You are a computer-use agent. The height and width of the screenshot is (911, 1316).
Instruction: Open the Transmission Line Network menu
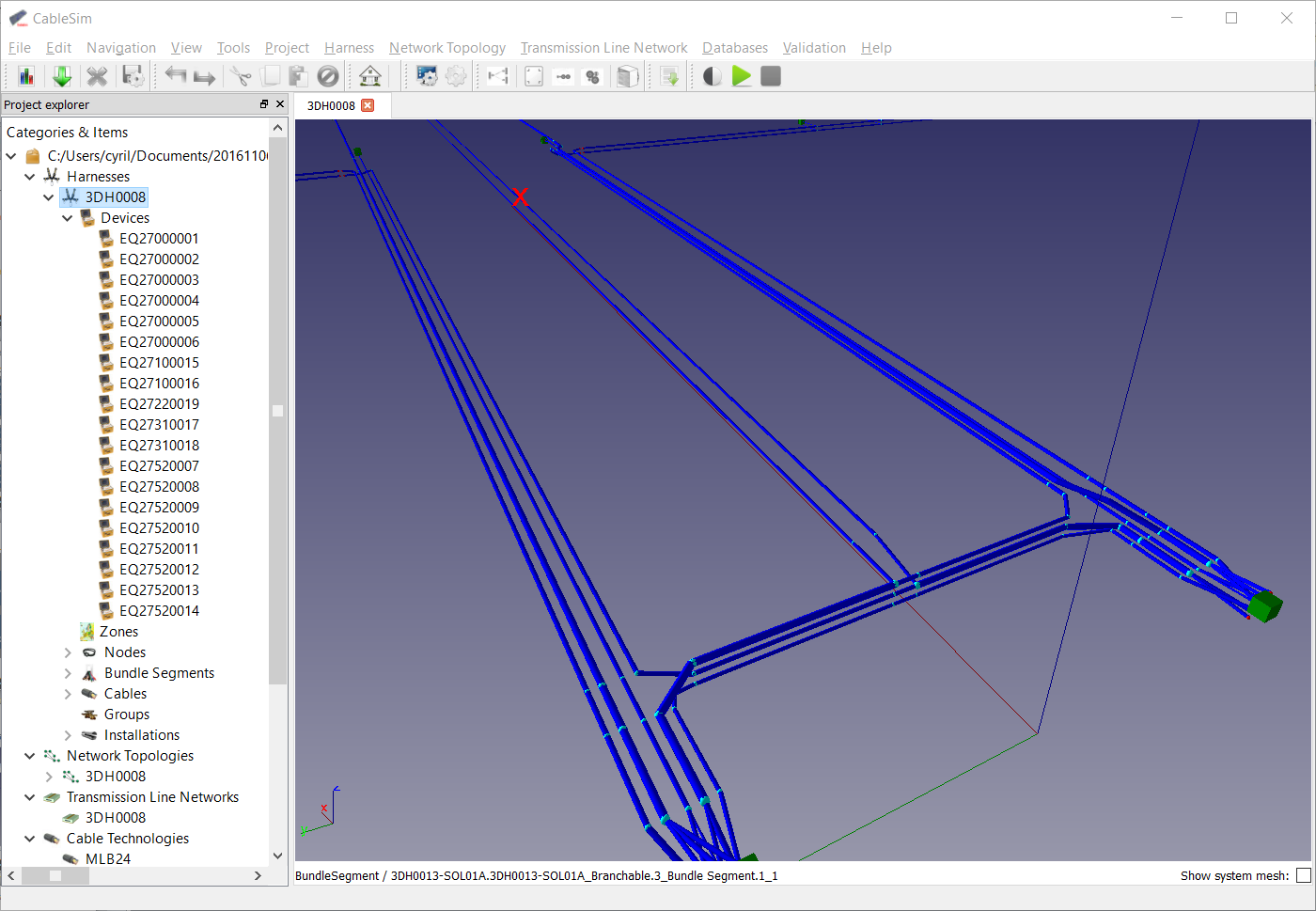tap(603, 48)
